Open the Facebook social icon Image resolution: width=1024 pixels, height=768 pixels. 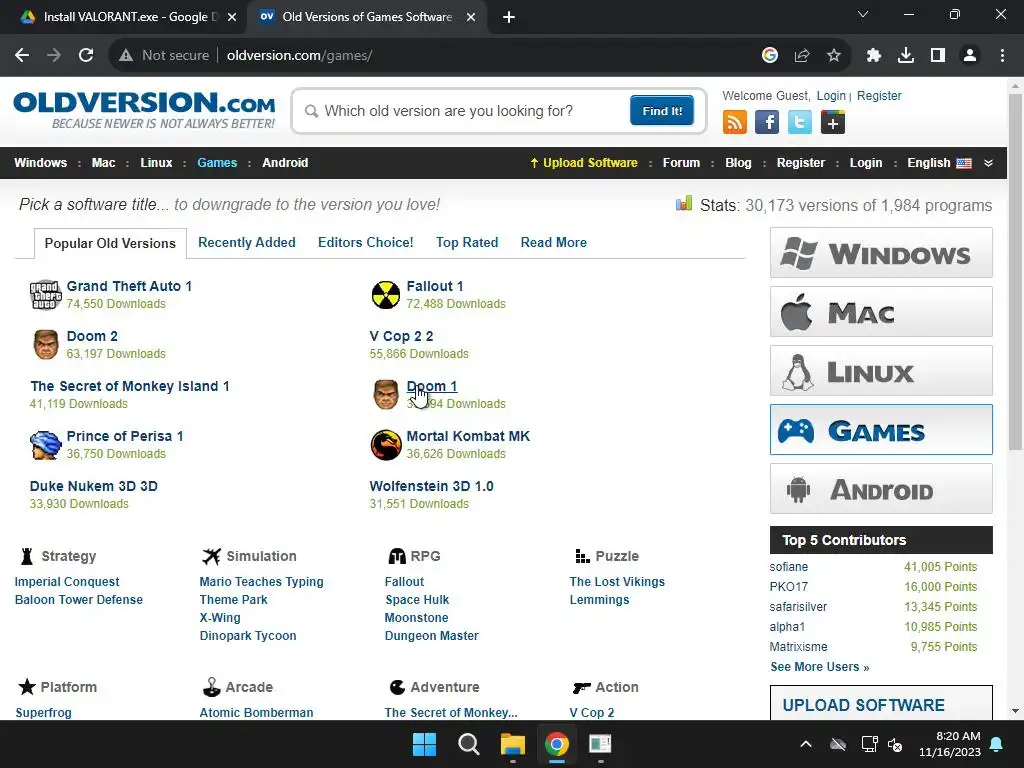pyautogui.click(x=767, y=122)
